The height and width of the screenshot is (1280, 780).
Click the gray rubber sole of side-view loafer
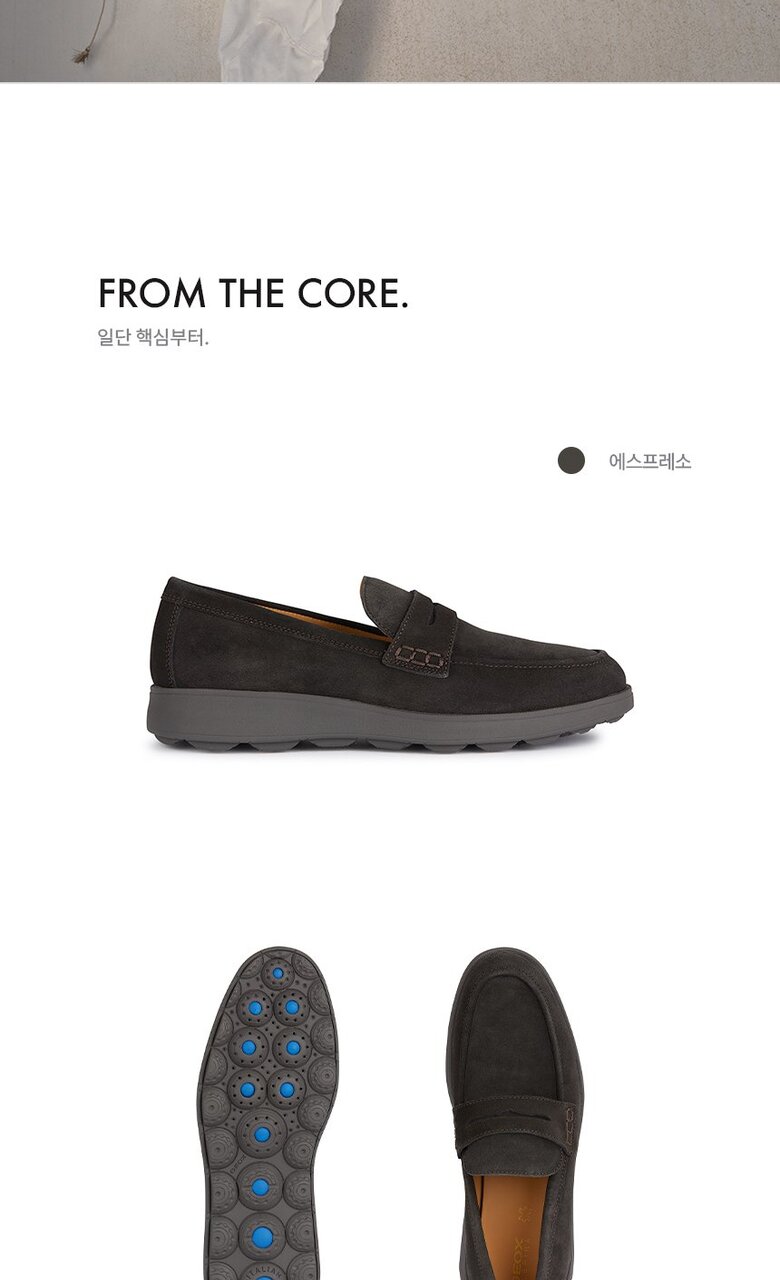(390, 718)
